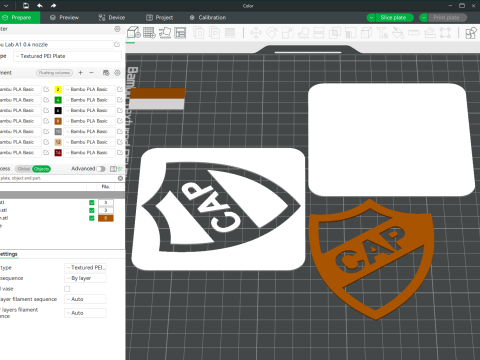
Task: Click the Assembly view icon
Action: point(471,33)
